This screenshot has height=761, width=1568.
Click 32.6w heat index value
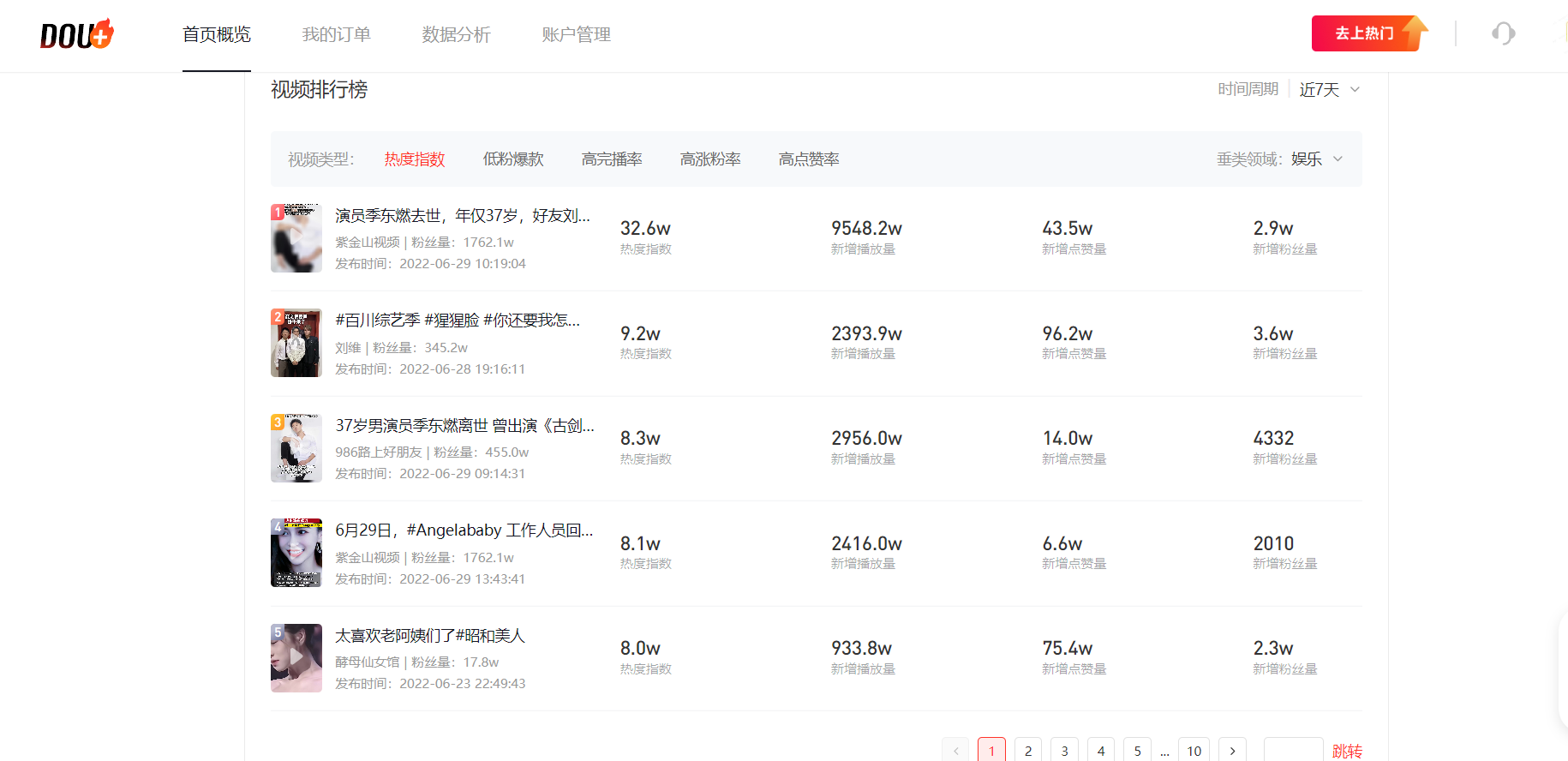tap(645, 228)
